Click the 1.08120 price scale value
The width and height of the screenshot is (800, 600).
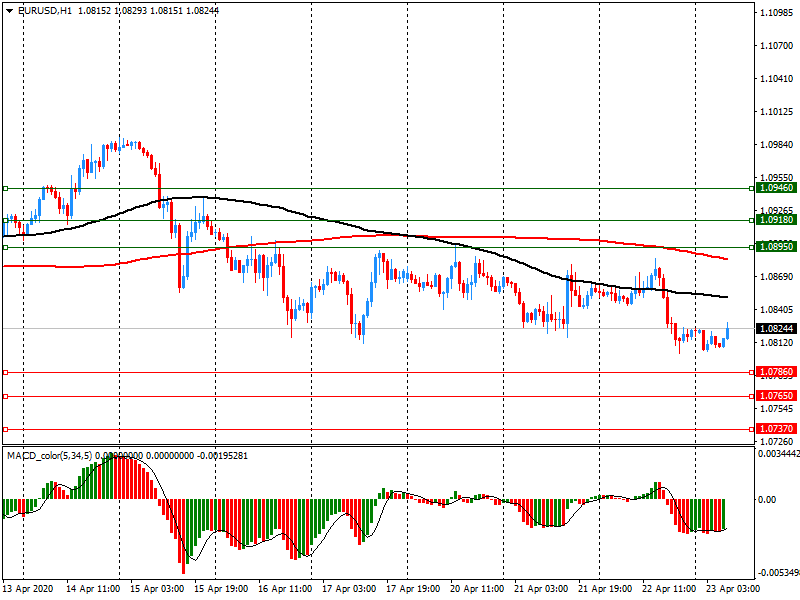click(777, 343)
